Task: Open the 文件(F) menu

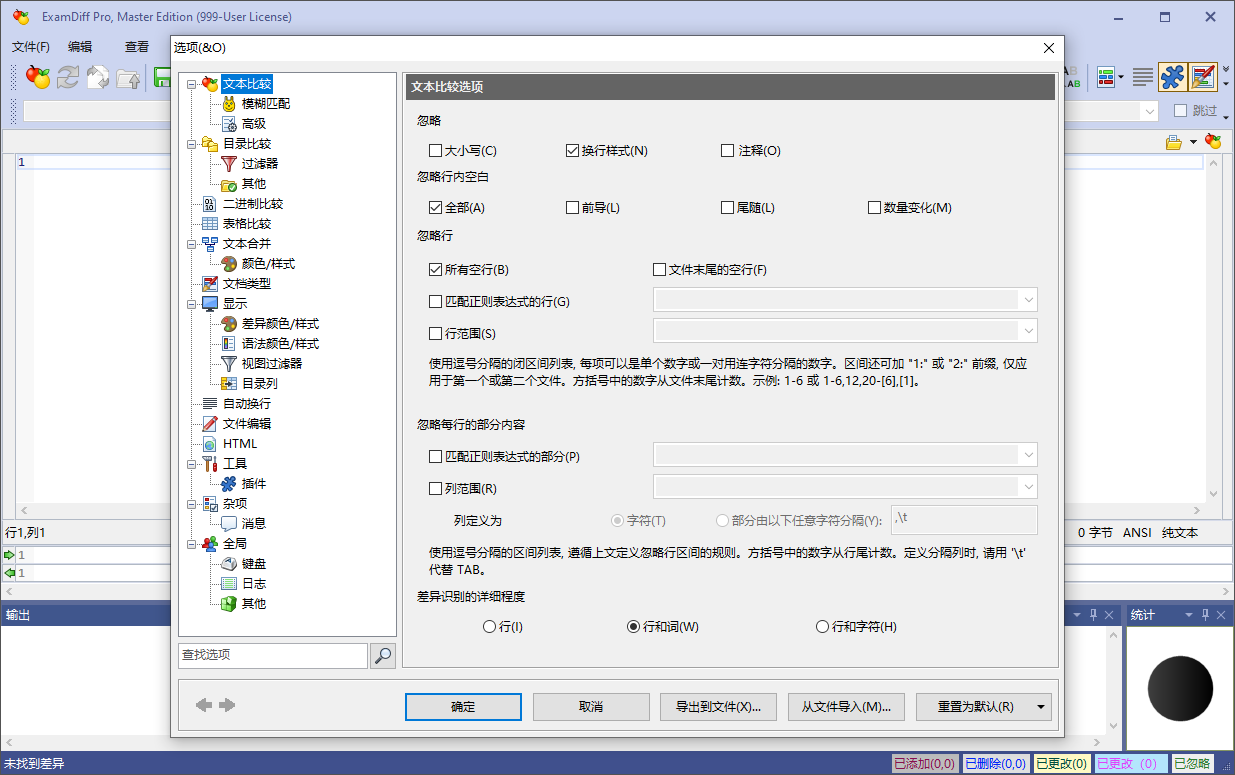Action: [31, 47]
